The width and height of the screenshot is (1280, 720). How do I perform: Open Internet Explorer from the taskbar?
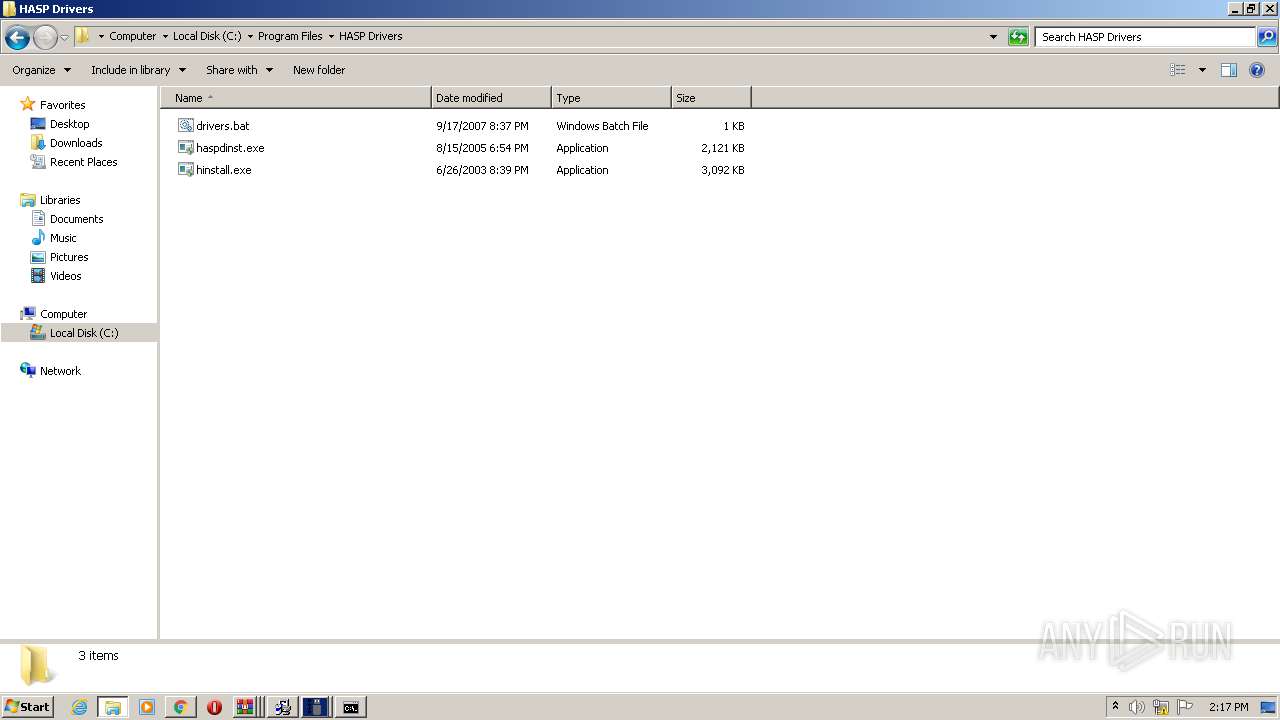(79, 707)
